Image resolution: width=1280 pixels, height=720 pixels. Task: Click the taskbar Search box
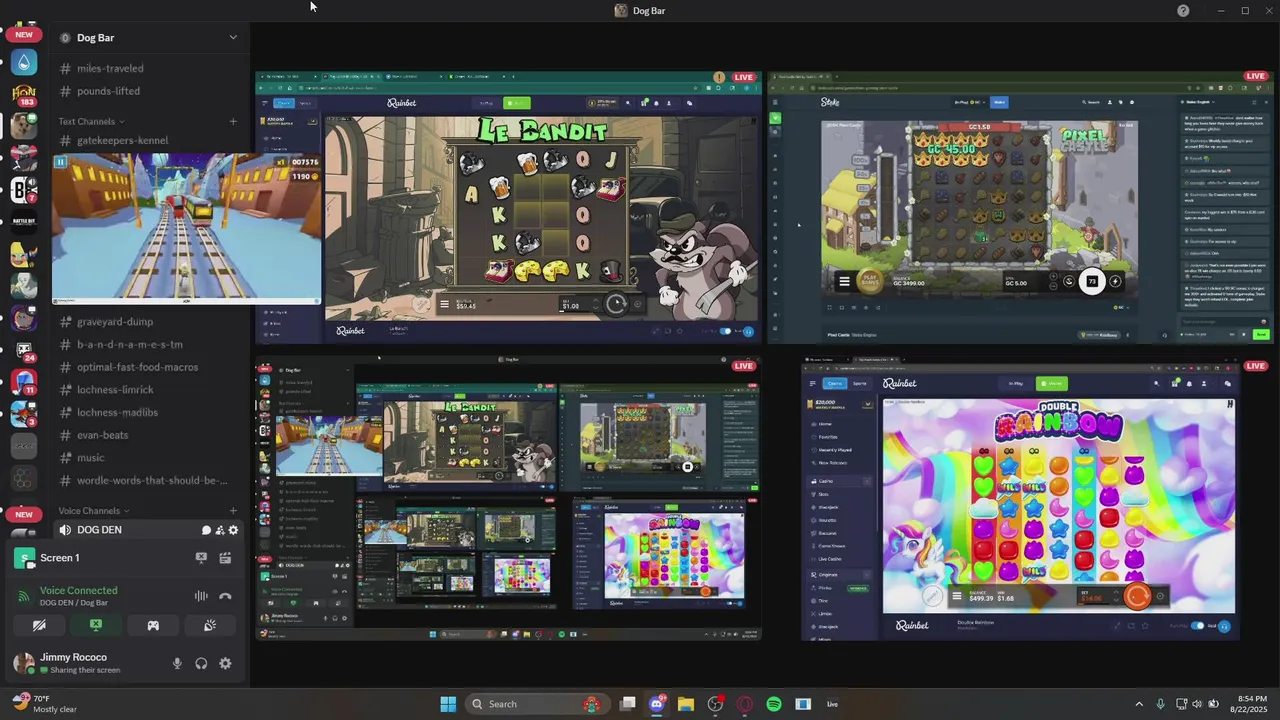coord(538,704)
